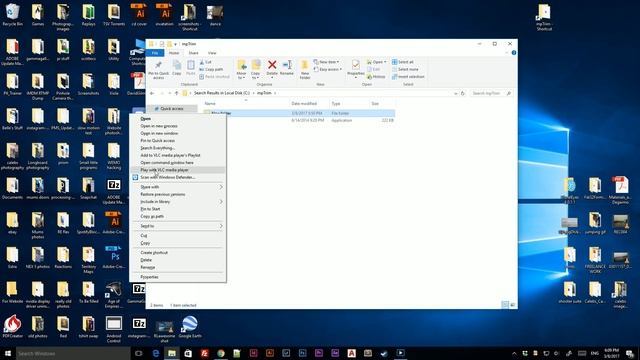Open the Windows Start button

[8, 353]
